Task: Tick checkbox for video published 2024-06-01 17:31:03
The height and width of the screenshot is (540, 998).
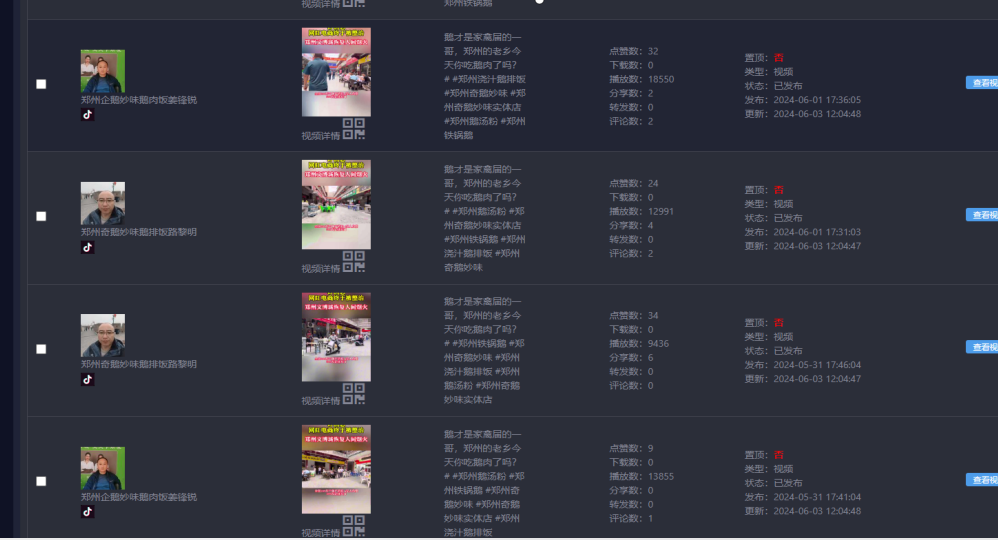Action: (41, 216)
